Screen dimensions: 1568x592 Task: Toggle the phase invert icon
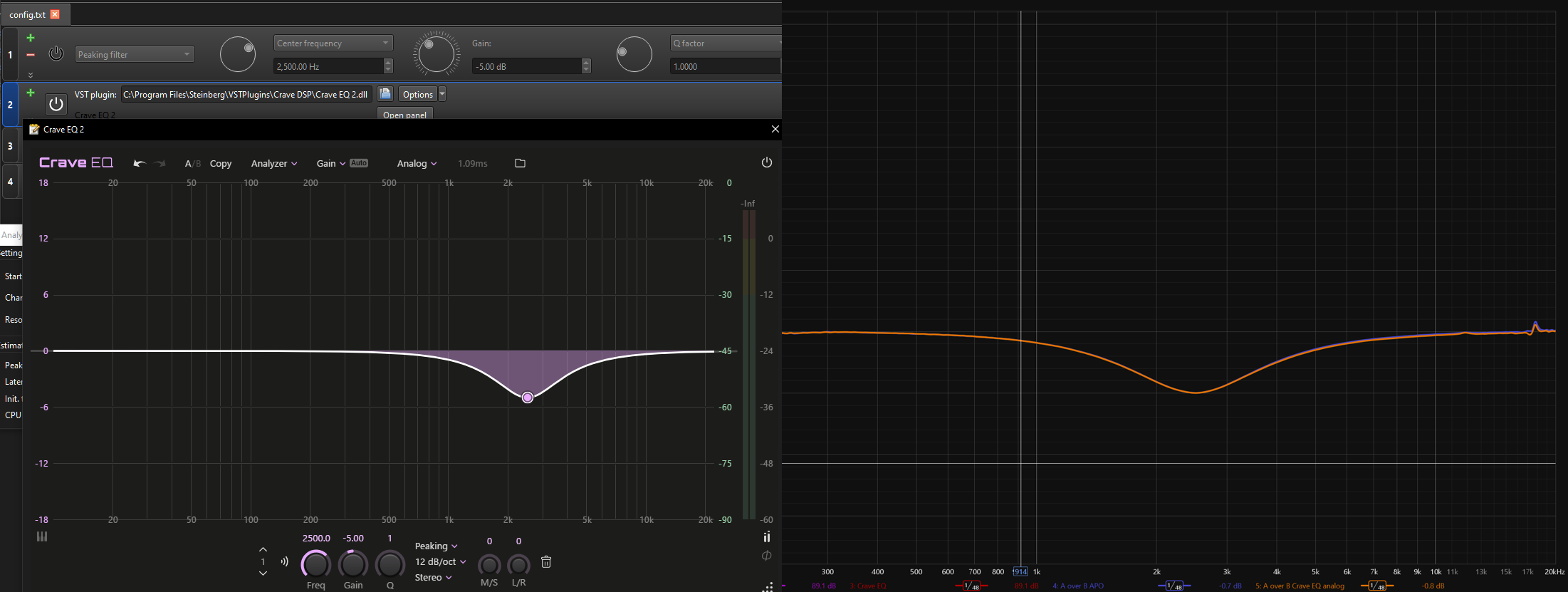[x=767, y=556]
